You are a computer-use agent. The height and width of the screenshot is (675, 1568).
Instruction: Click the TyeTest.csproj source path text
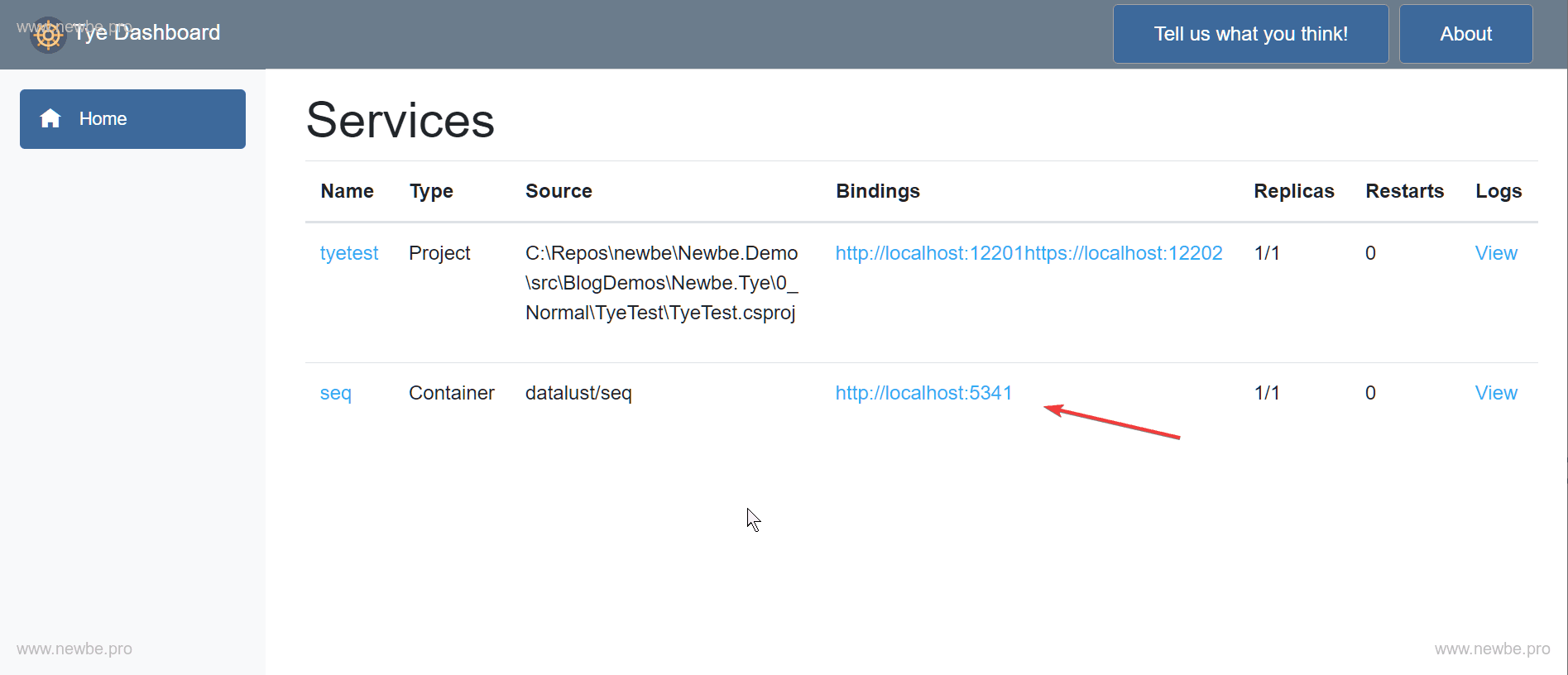(661, 283)
